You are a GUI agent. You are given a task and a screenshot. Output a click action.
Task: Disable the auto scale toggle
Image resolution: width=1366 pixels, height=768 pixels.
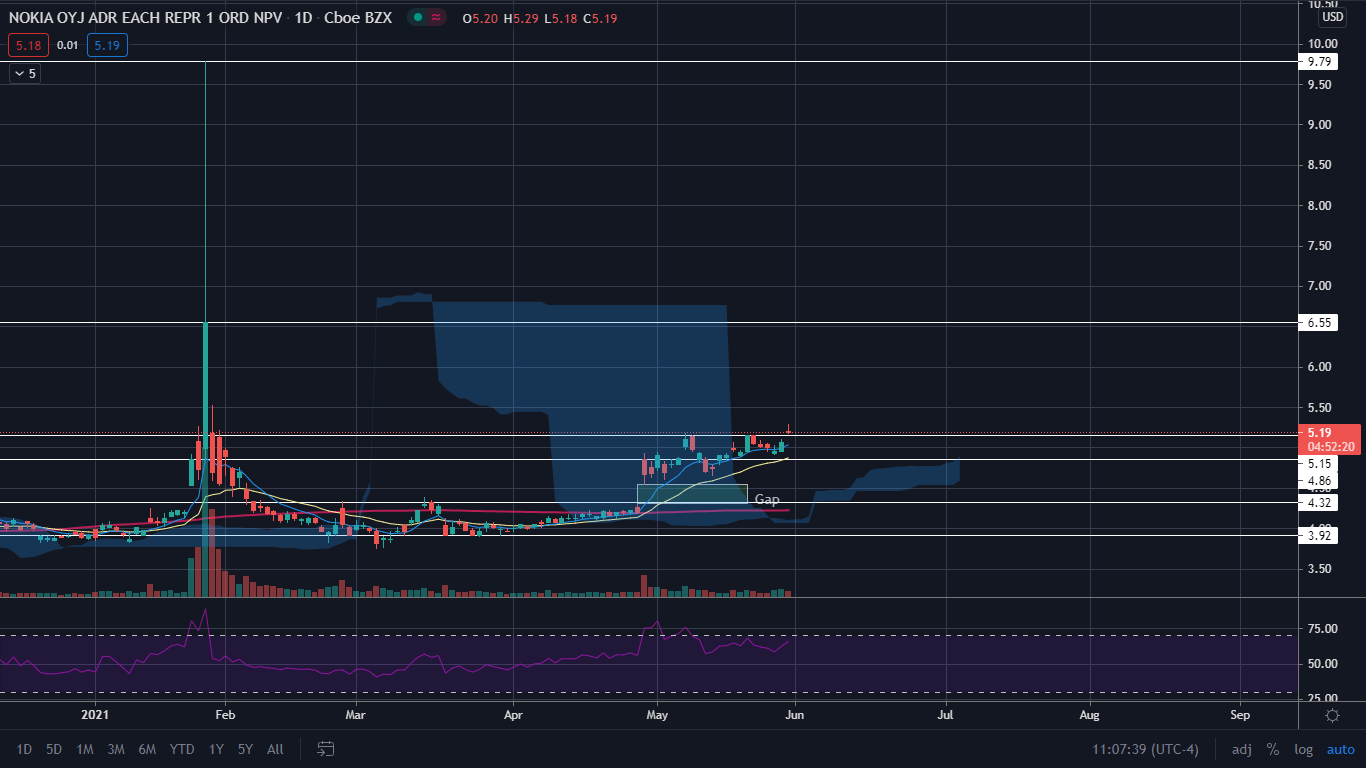1340,749
